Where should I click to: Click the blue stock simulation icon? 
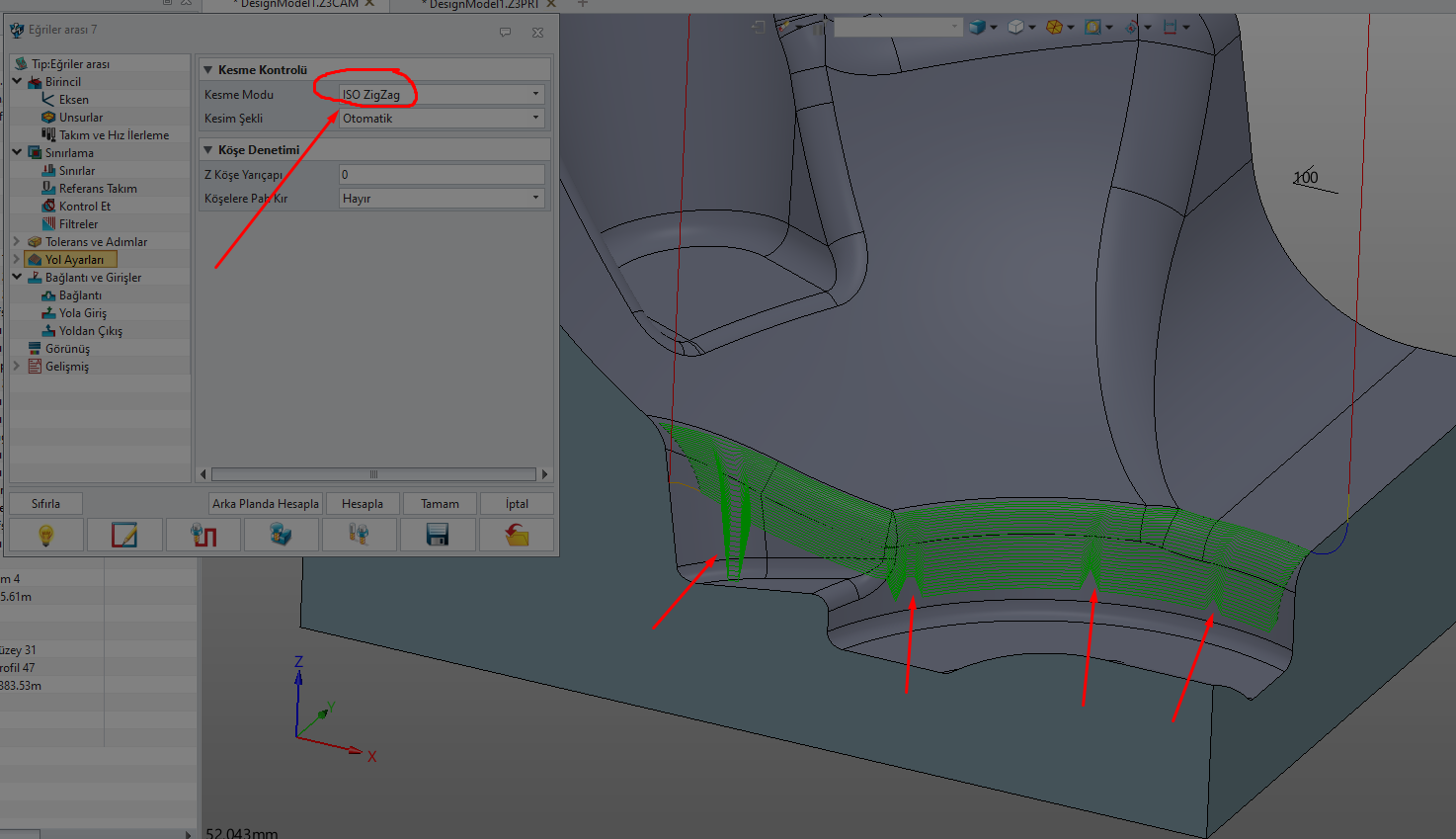click(x=281, y=535)
